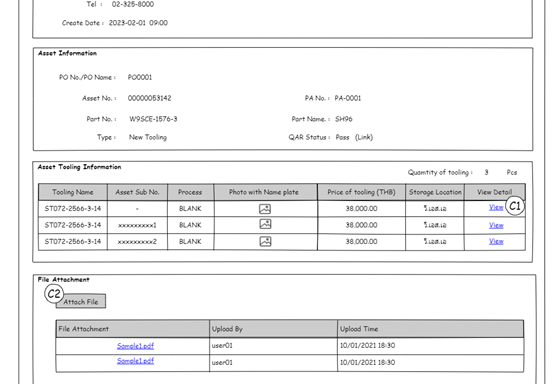Select telephone 02-325-8000
The image size is (556, 384).
point(133,4)
